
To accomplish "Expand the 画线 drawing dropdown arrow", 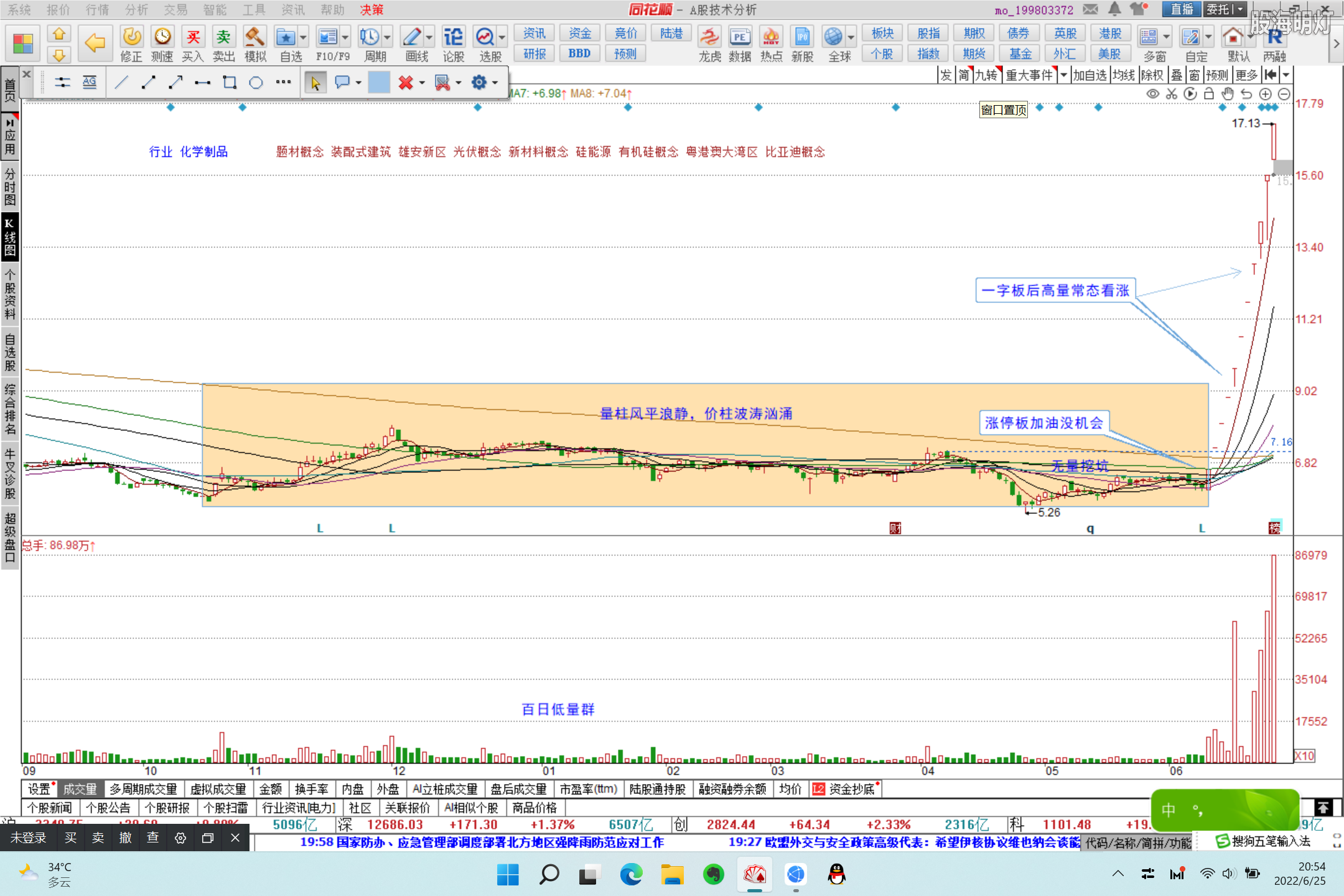I will click(x=429, y=37).
